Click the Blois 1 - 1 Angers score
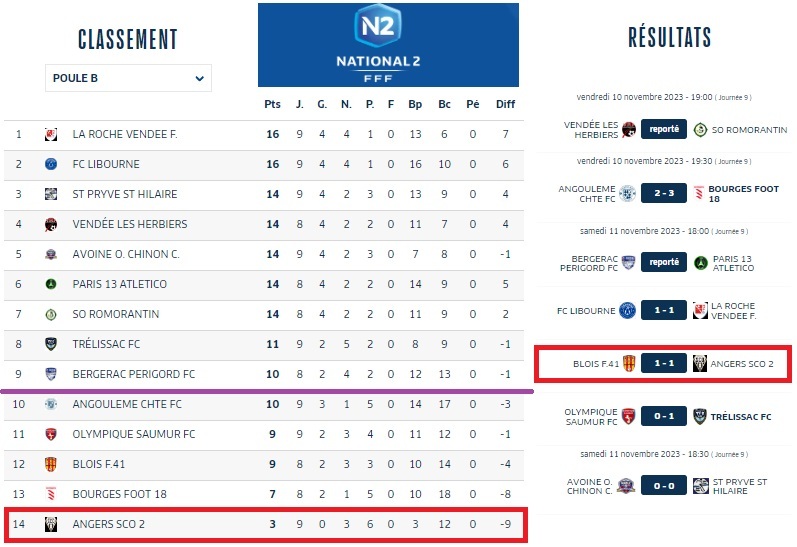The height and width of the screenshot is (547, 797). tap(664, 364)
